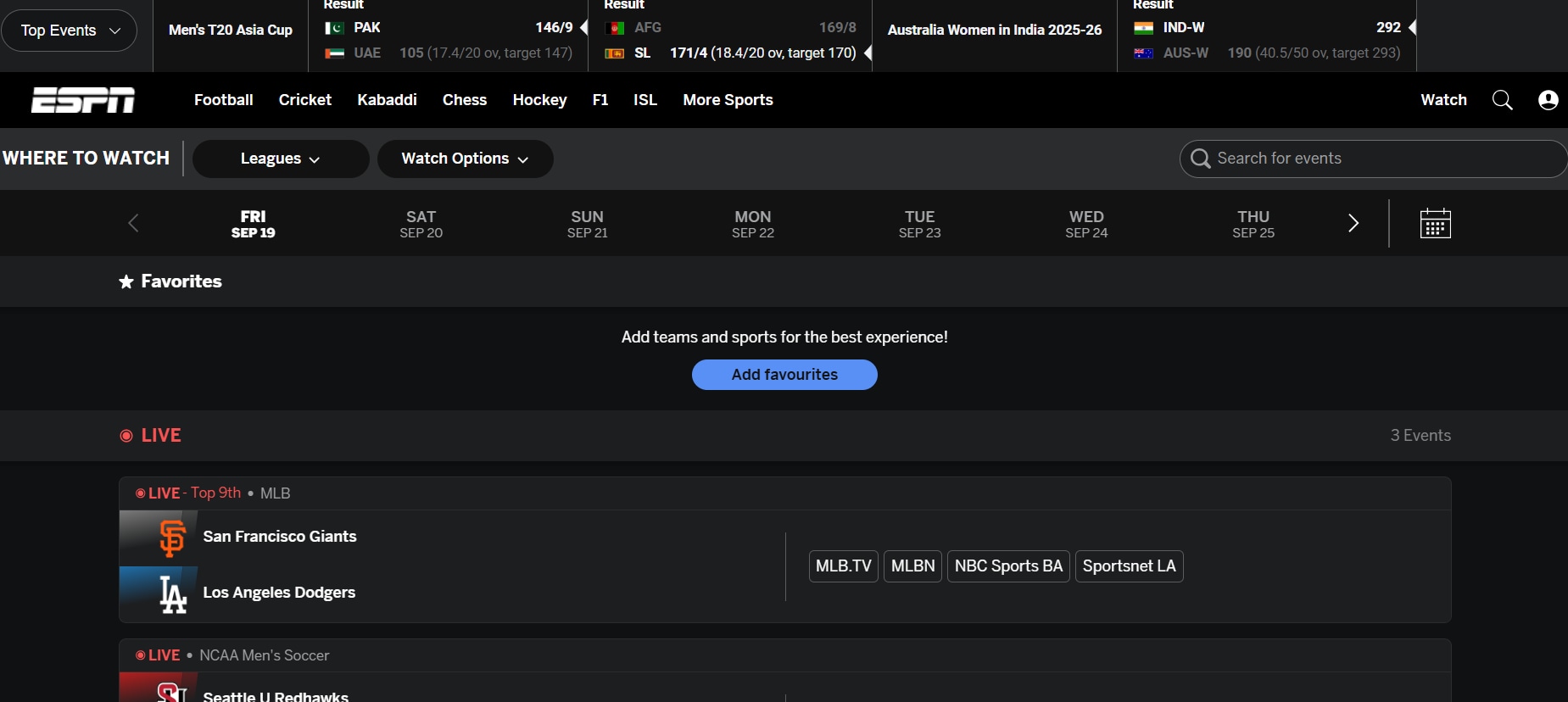1568x702 pixels.
Task: Click the 'NCAA Men's Soccer' league label
Action: click(265, 655)
